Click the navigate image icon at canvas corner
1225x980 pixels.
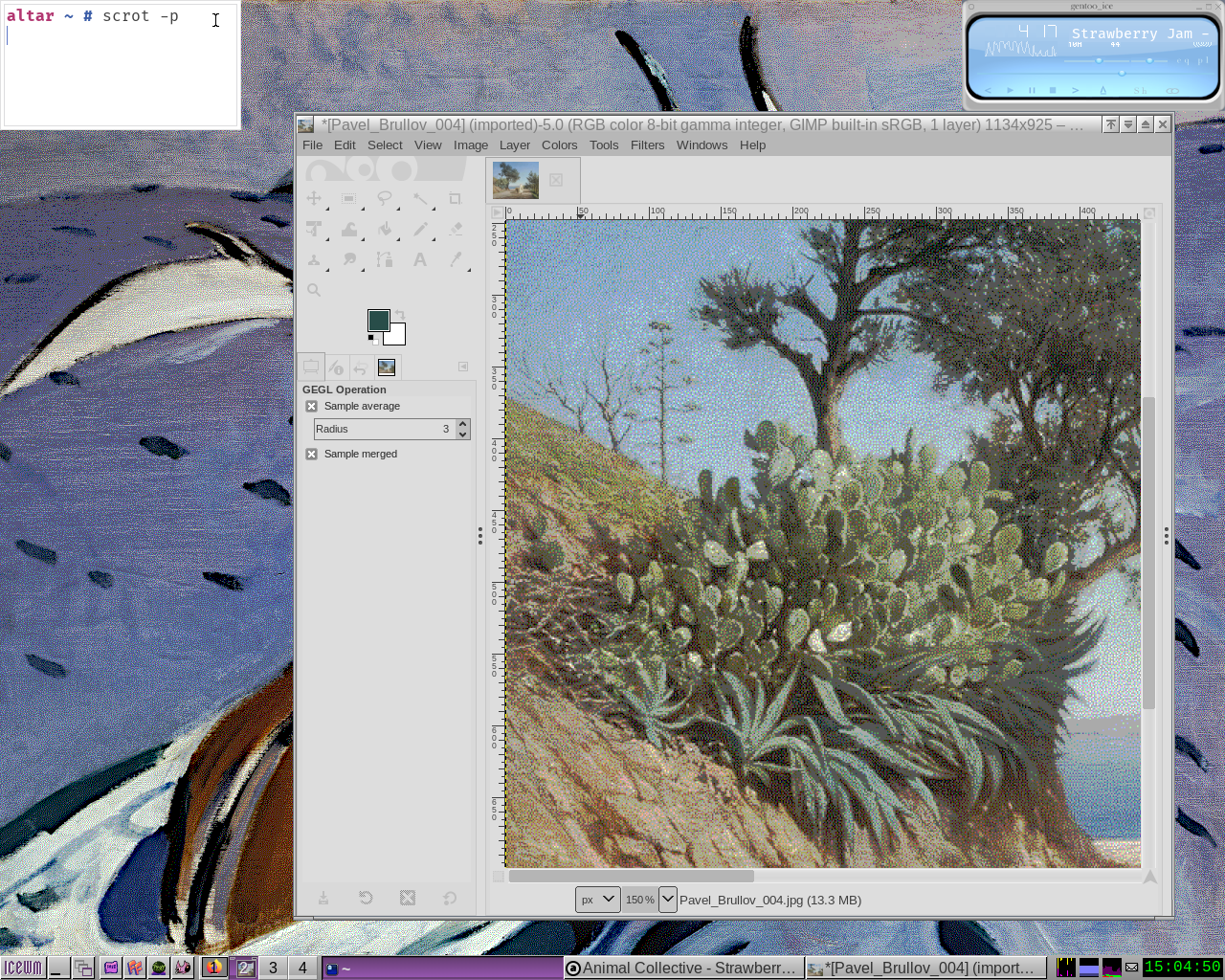pyautogui.click(x=1149, y=876)
